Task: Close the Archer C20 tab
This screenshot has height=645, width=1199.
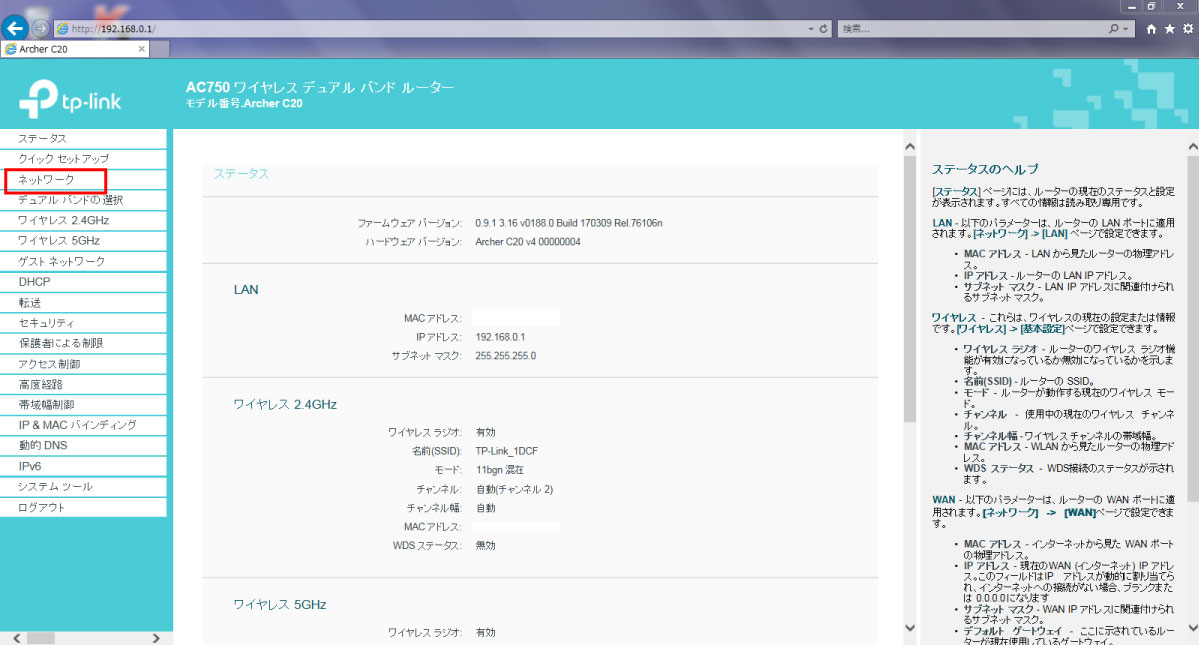Action: click(x=142, y=48)
